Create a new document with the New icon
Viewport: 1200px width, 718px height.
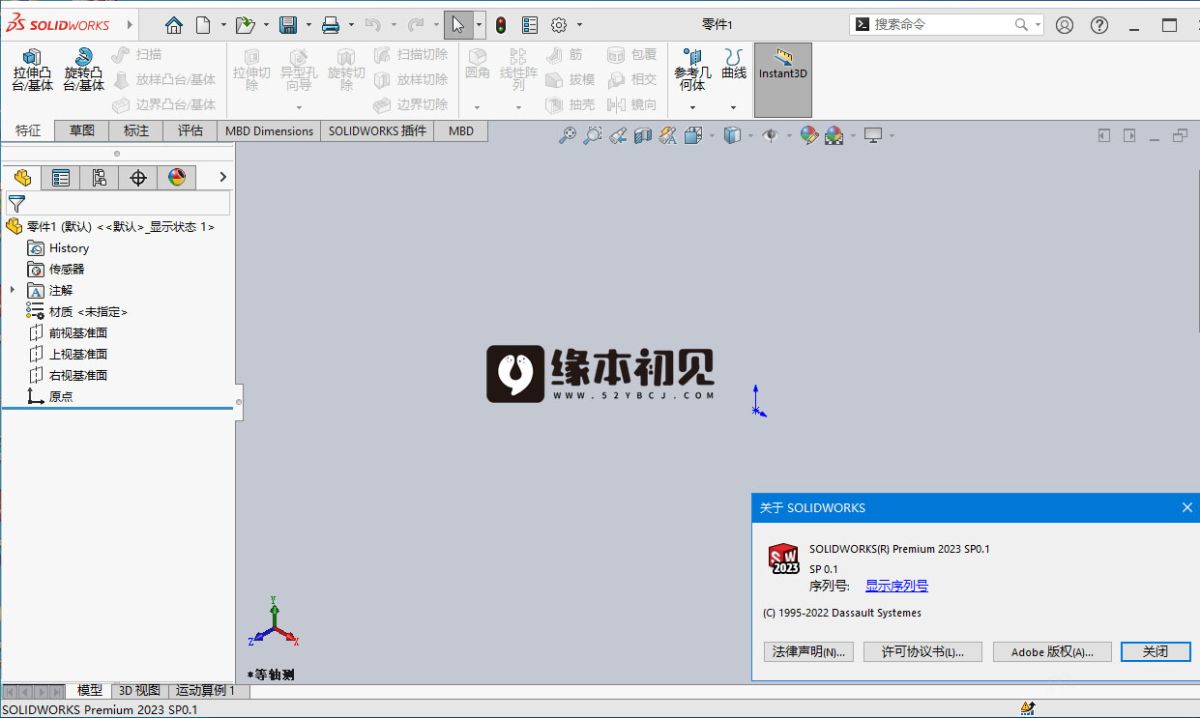(x=203, y=25)
